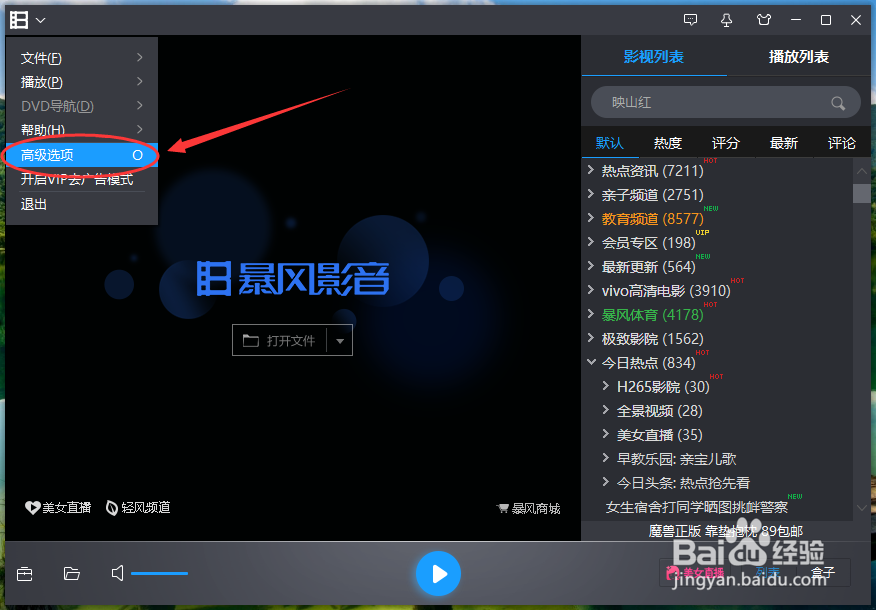The image size is (876, 610).
Task: Collapse the 今日热点 (834) category
Action: tap(591, 362)
